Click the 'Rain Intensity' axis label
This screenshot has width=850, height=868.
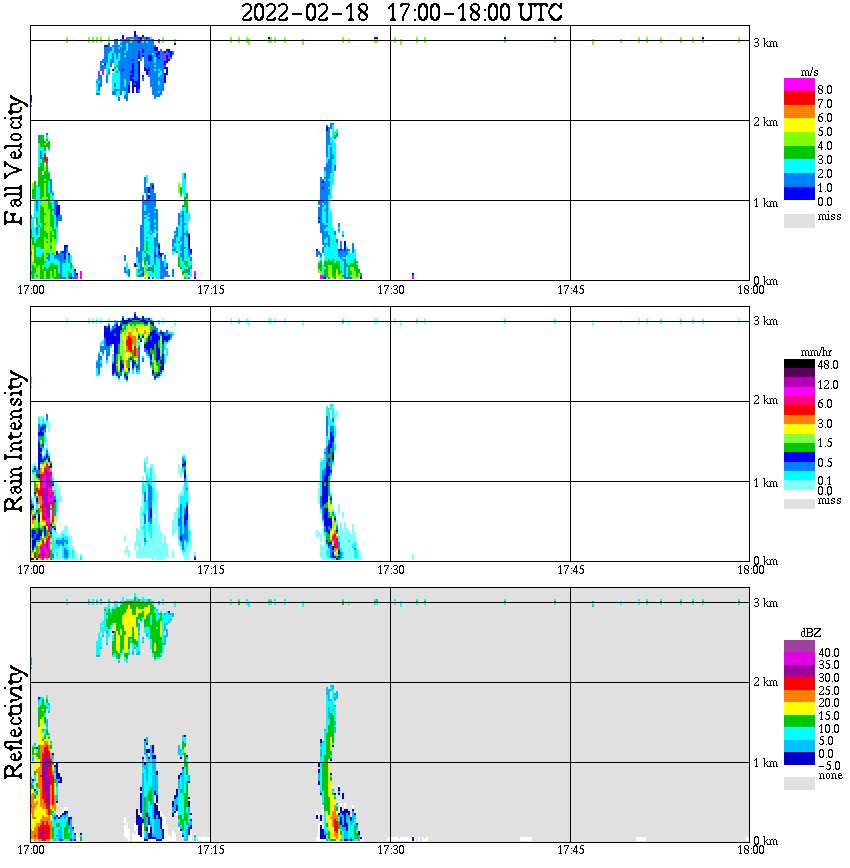pos(14,441)
